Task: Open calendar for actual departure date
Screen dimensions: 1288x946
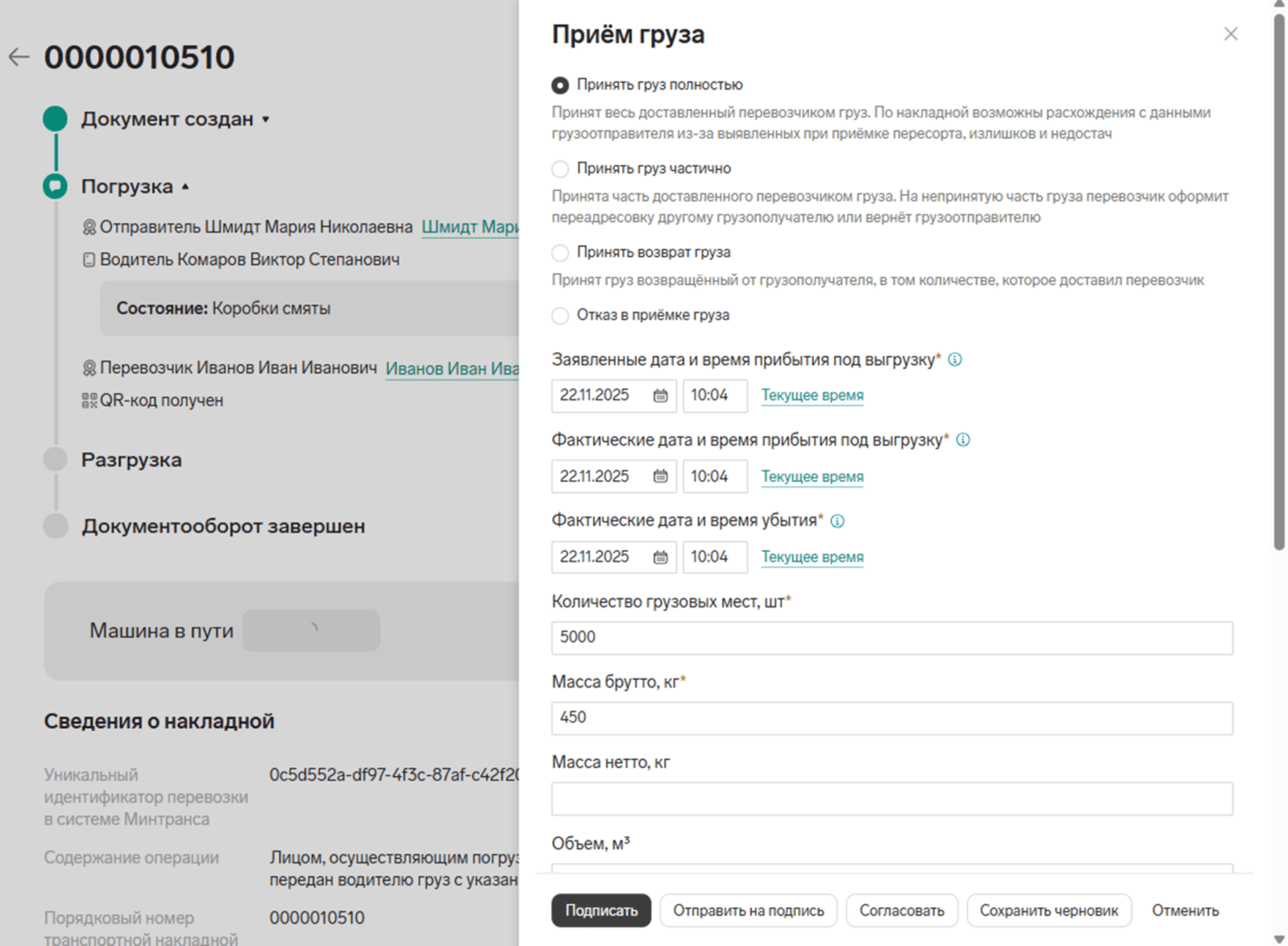Action: click(x=660, y=557)
